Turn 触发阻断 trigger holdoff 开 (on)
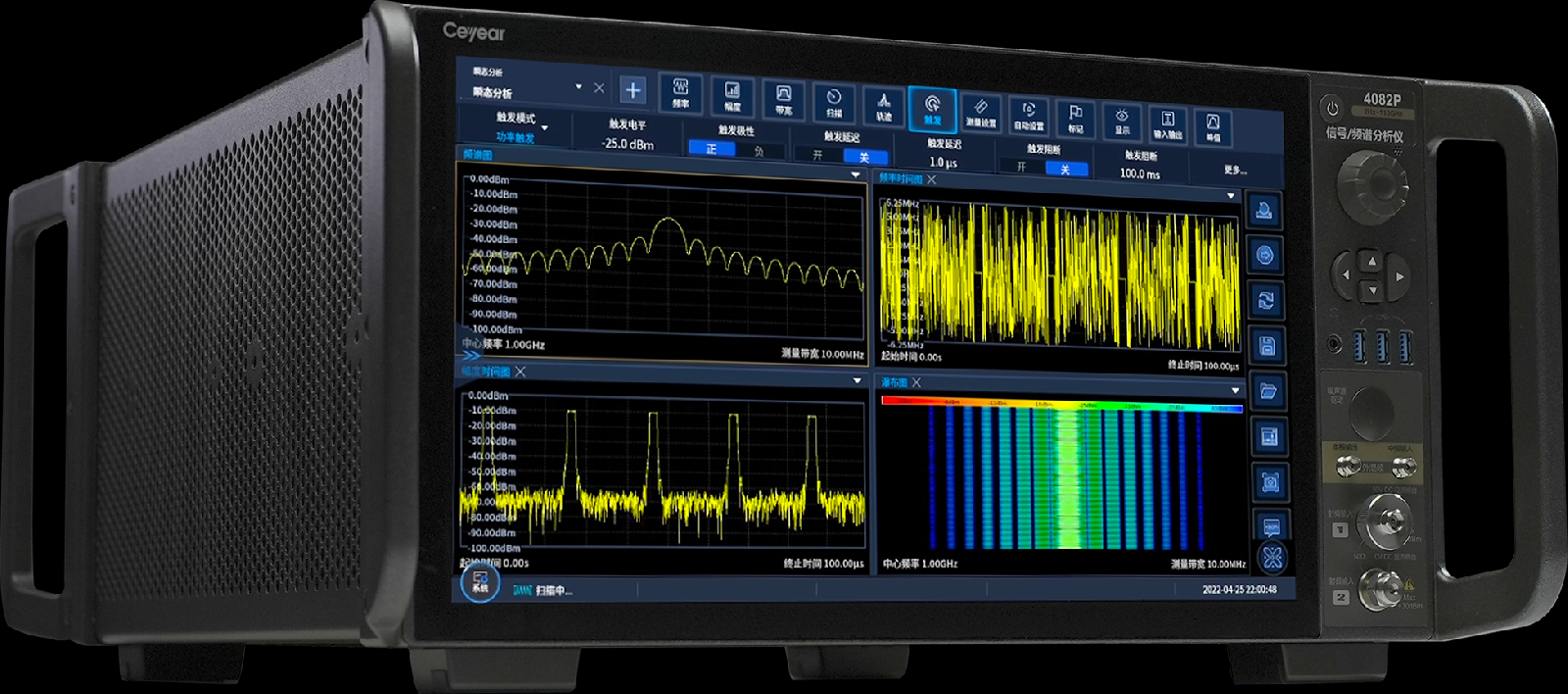1568x694 pixels. (x=1021, y=167)
